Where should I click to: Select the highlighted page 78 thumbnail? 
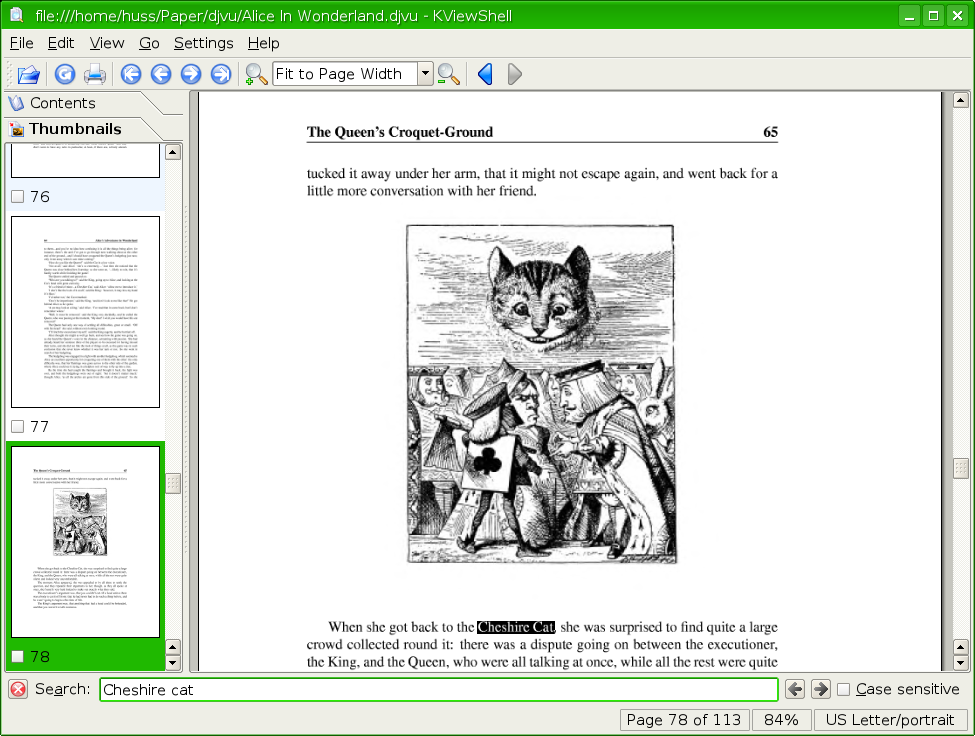click(x=85, y=542)
